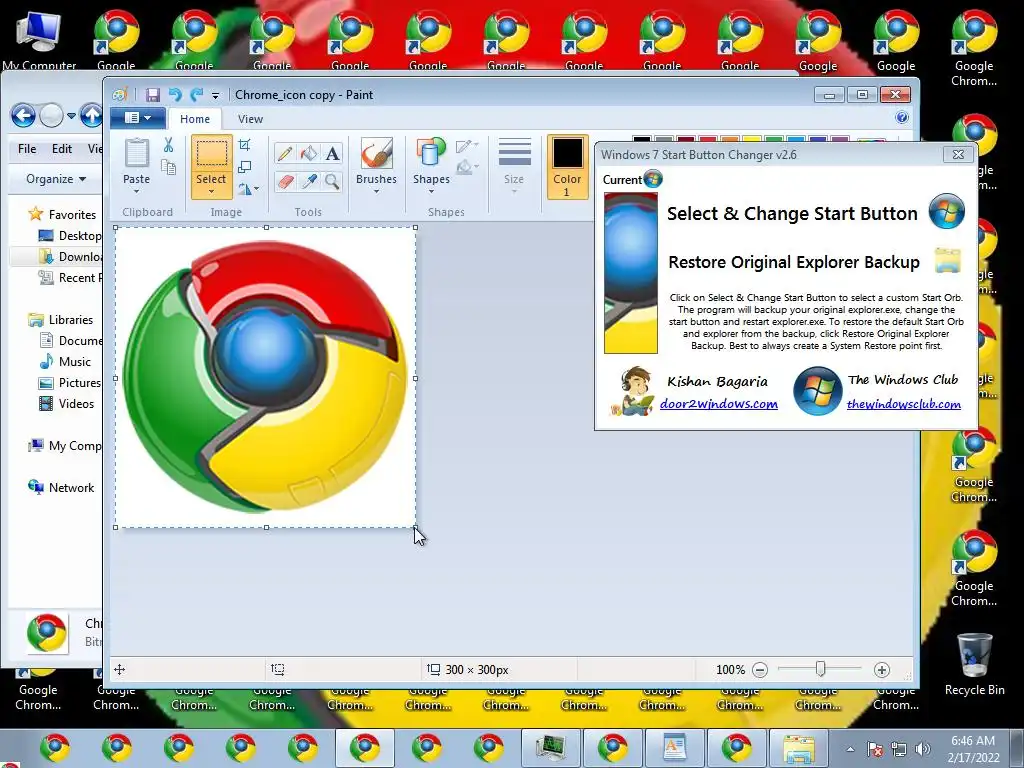The height and width of the screenshot is (768, 1024).
Task: Undo the last action in Paint
Action: coord(174,95)
